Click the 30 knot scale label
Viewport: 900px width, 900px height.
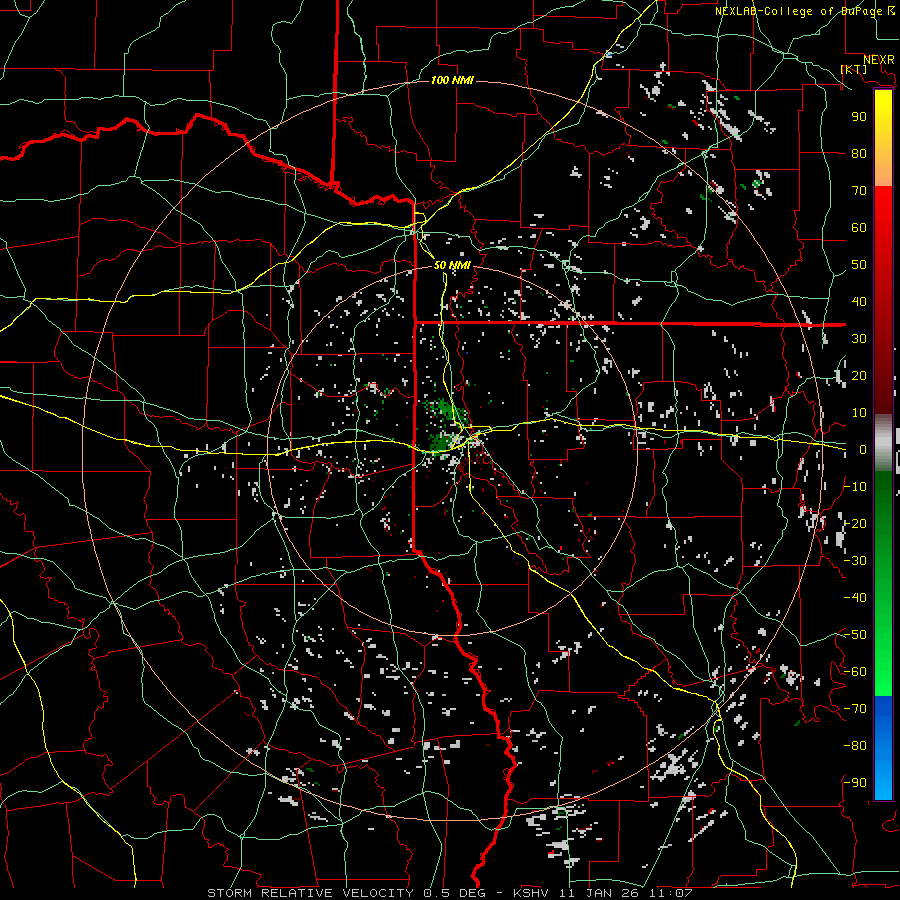click(859, 339)
